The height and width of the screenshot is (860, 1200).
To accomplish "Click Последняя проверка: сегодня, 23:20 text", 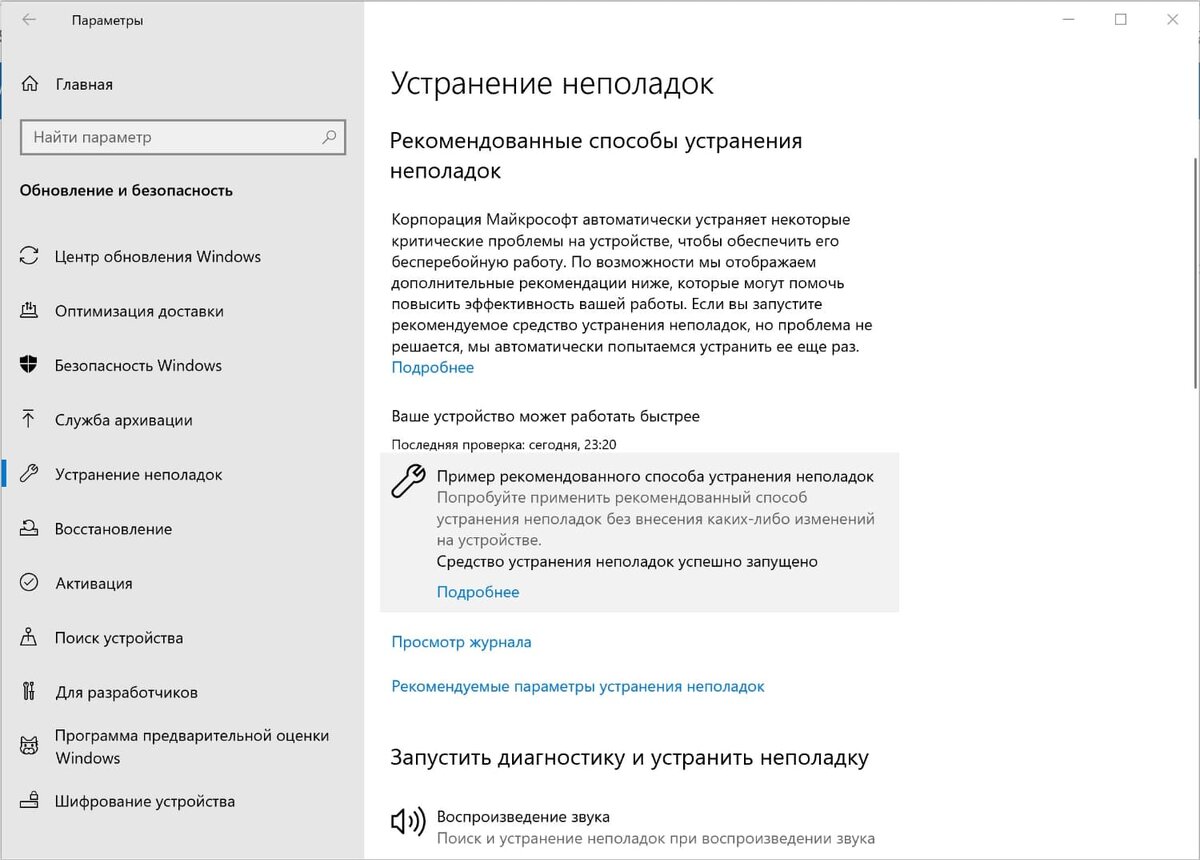I will 503,443.
